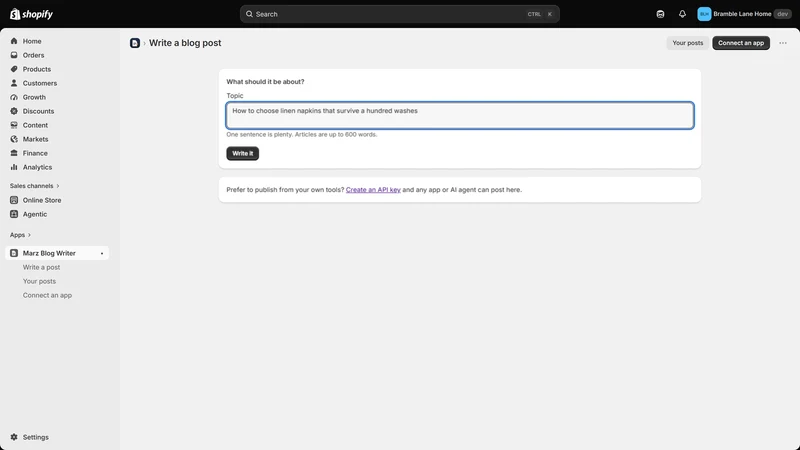Go to Your posts submenu item
Screen dimensions: 800x450
point(39,281)
